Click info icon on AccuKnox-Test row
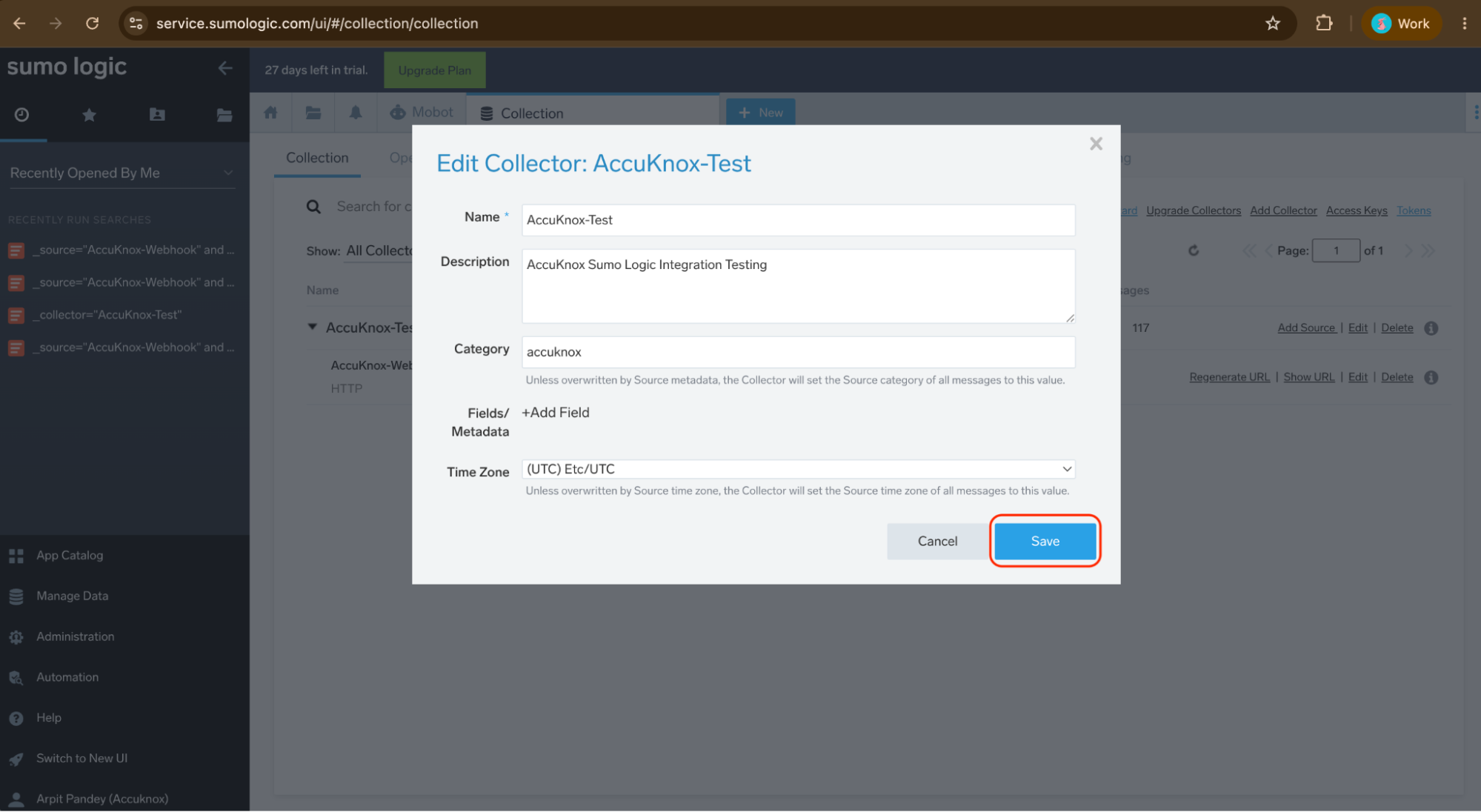The height and width of the screenshot is (812, 1481). click(x=1431, y=328)
